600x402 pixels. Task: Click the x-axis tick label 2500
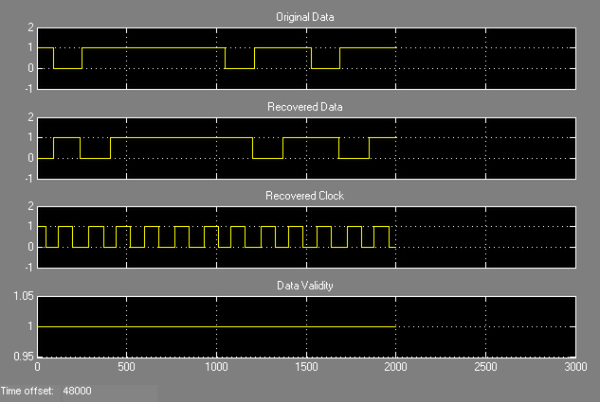click(x=485, y=367)
